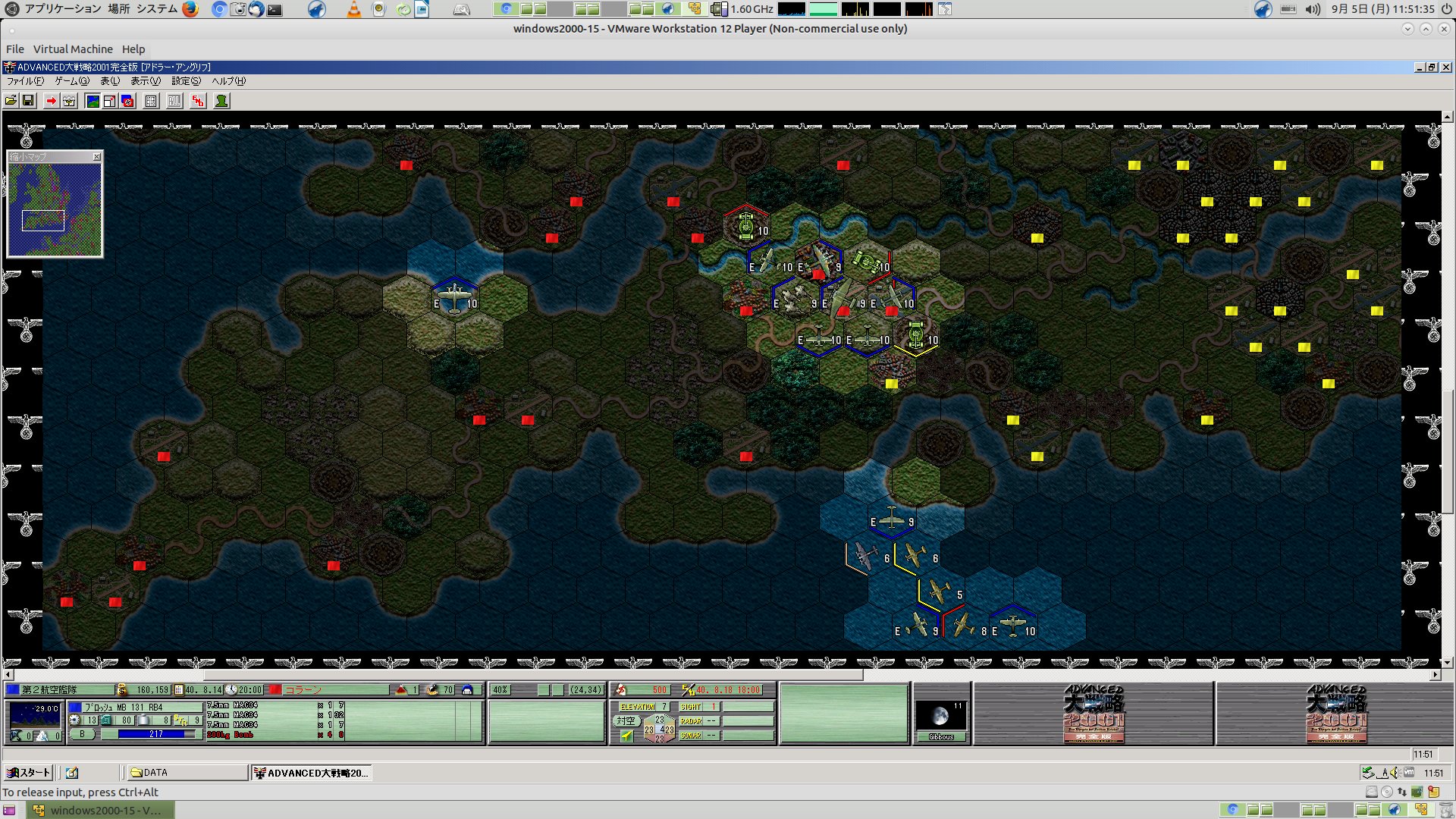This screenshot has width=1456, height=819.
Task: Select the blue-bordered plane at the map's bottom edge
Action: click(1012, 625)
